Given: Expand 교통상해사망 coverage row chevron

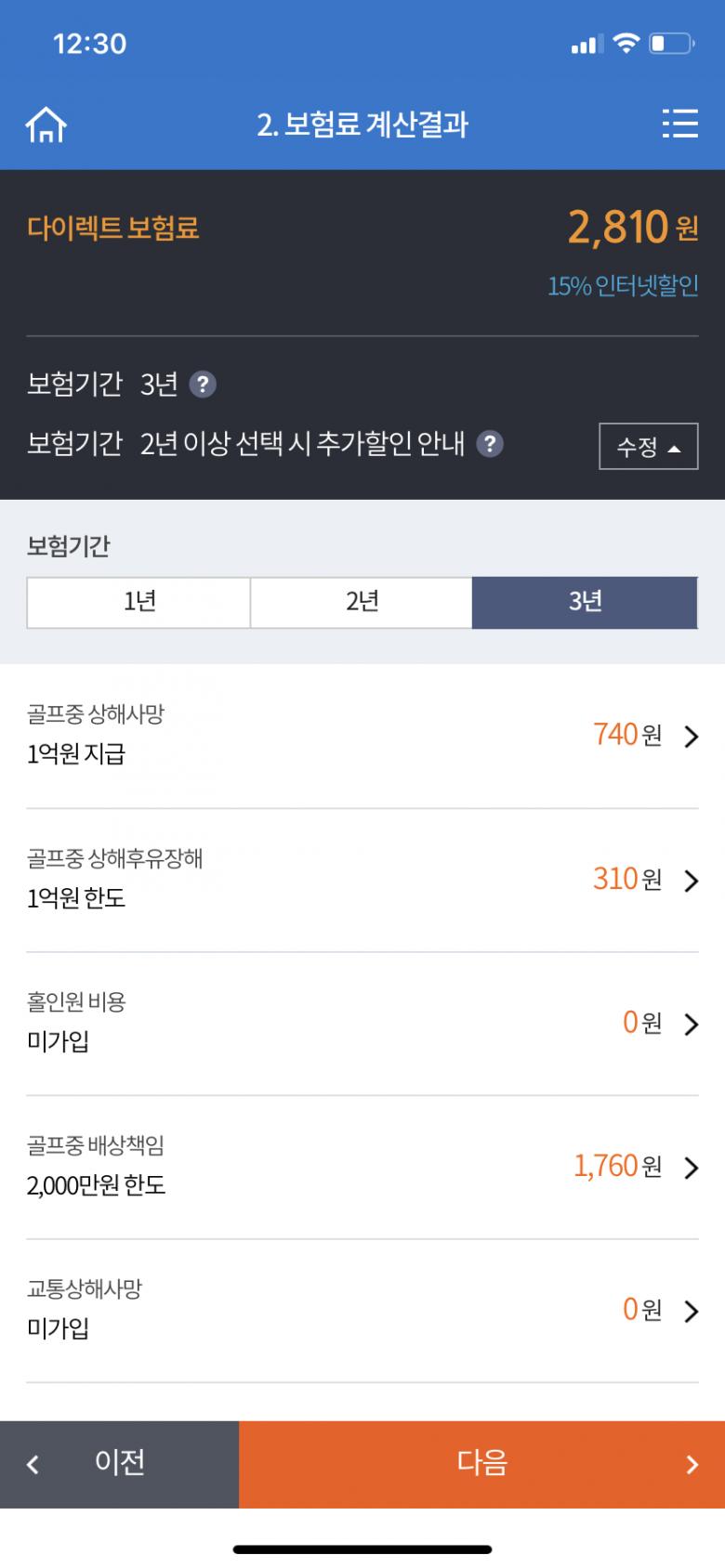Looking at the screenshot, I should click(x=691, y=1311).
